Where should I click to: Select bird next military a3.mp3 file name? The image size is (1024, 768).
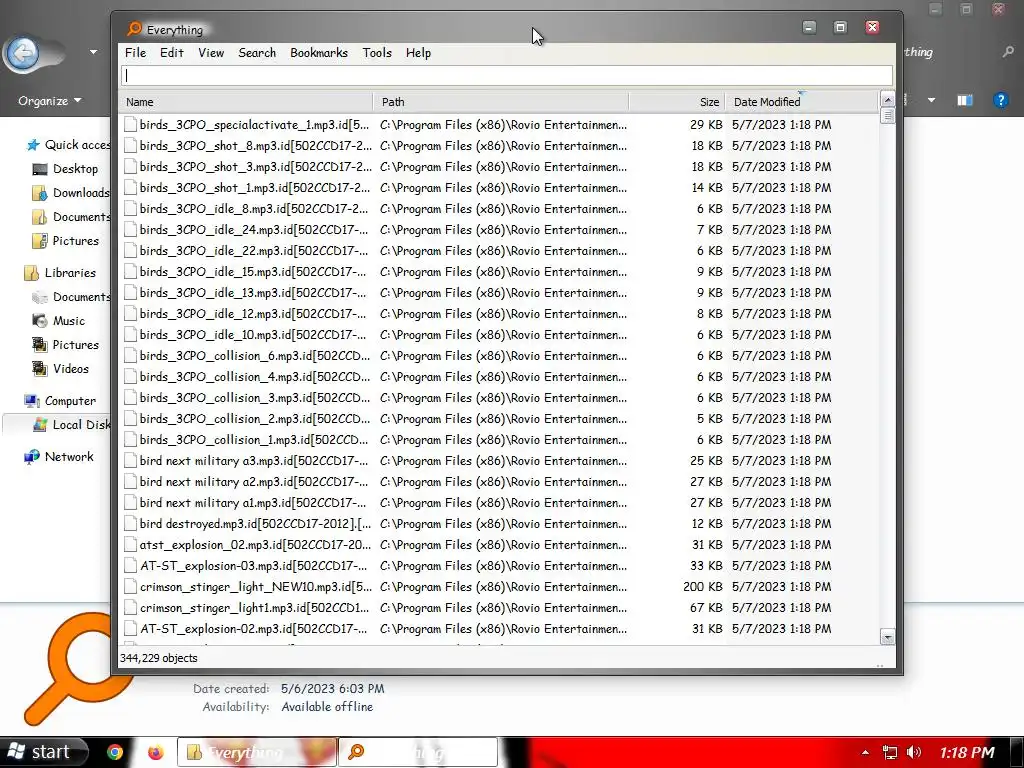point(253,460)
